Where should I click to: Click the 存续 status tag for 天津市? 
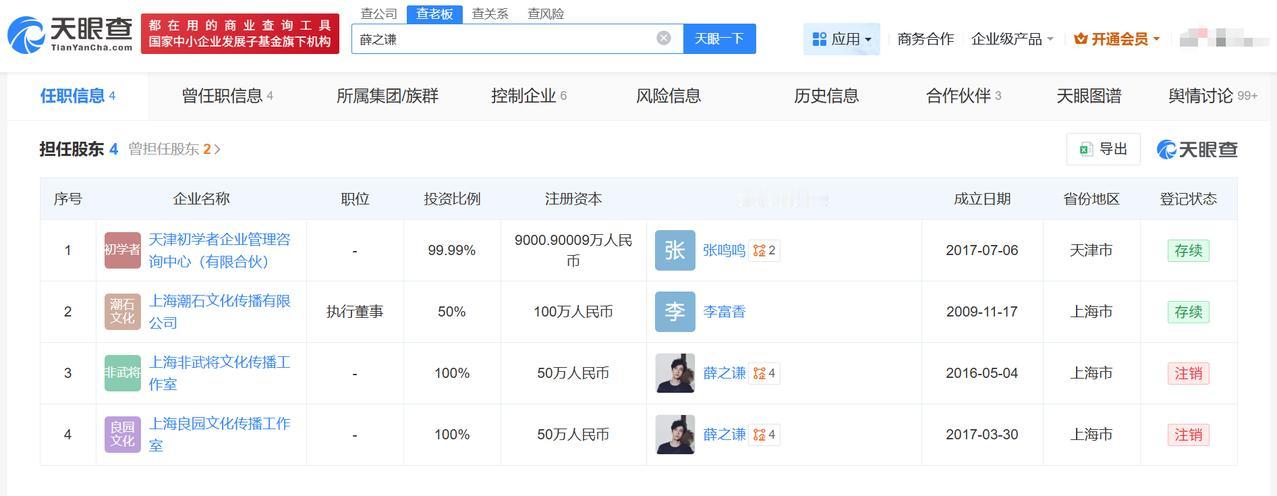coord(1188,250)
